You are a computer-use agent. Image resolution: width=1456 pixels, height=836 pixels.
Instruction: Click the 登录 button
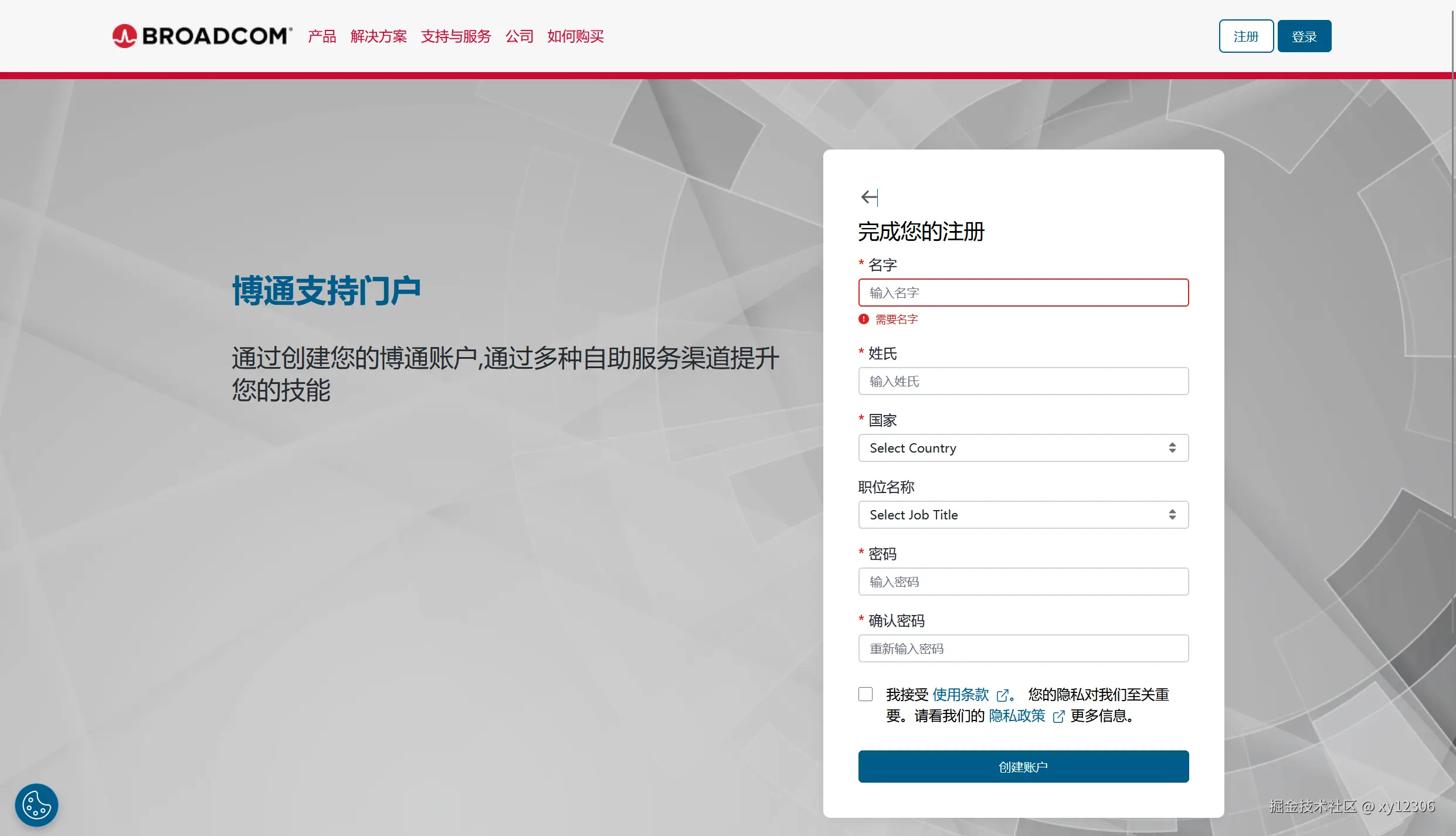(1304, 36)
